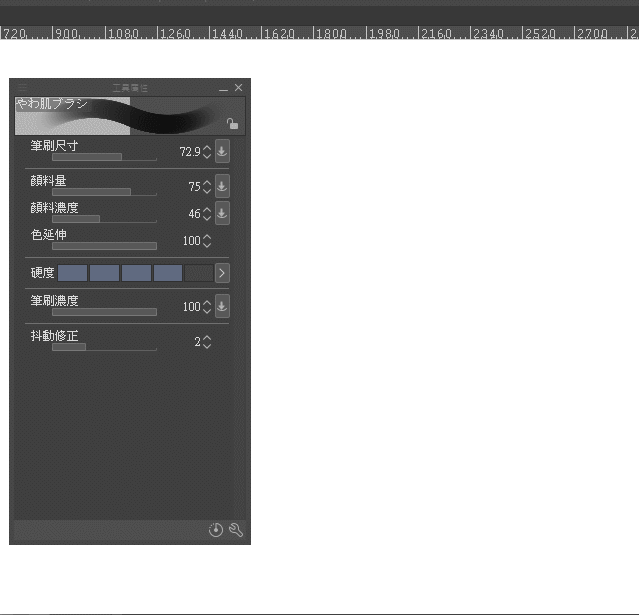Open the 筆刷尺寸 dynamics button
Screen dimensions: 639x615
222,151
